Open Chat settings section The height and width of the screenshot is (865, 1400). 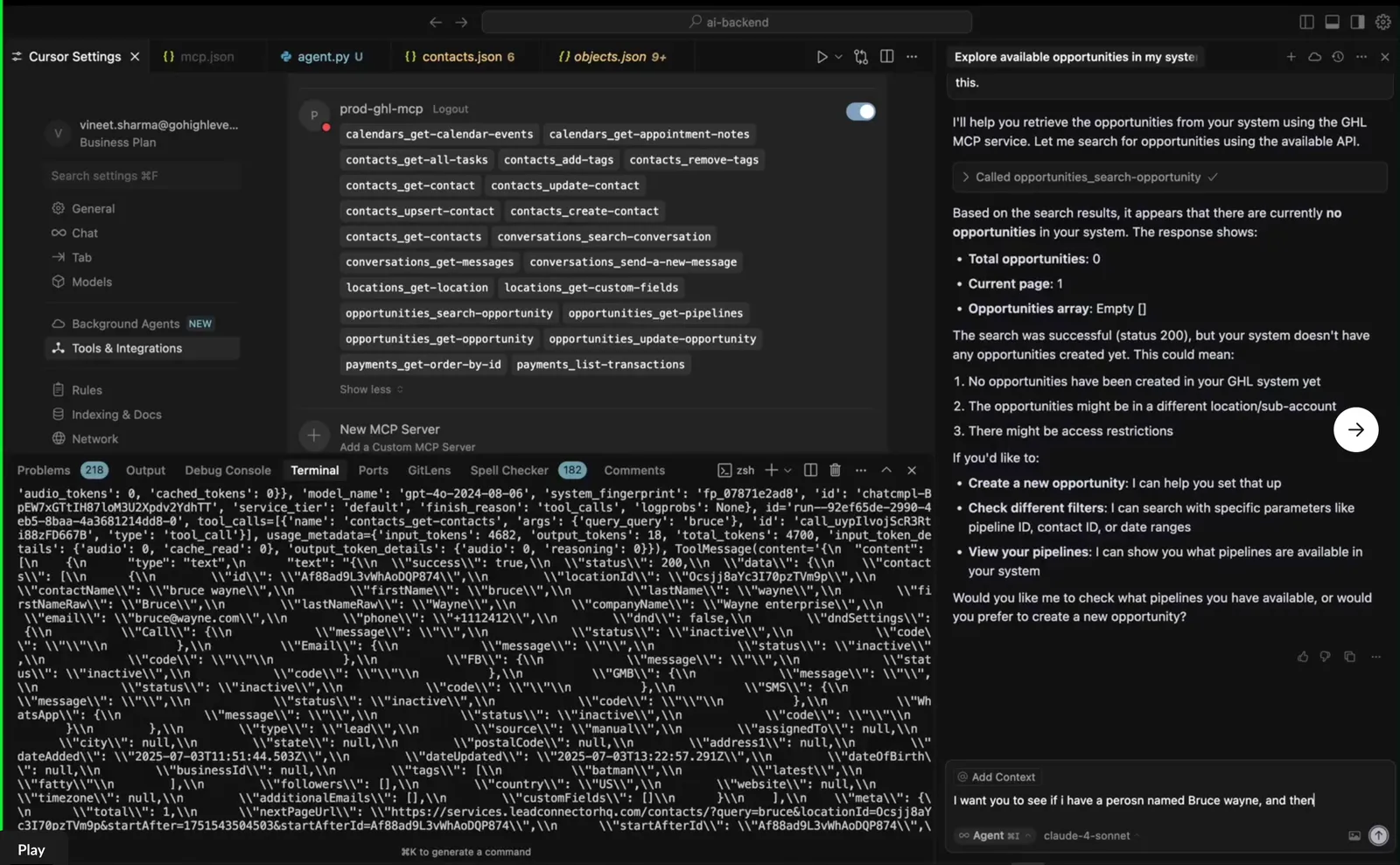tap(85, 234)
